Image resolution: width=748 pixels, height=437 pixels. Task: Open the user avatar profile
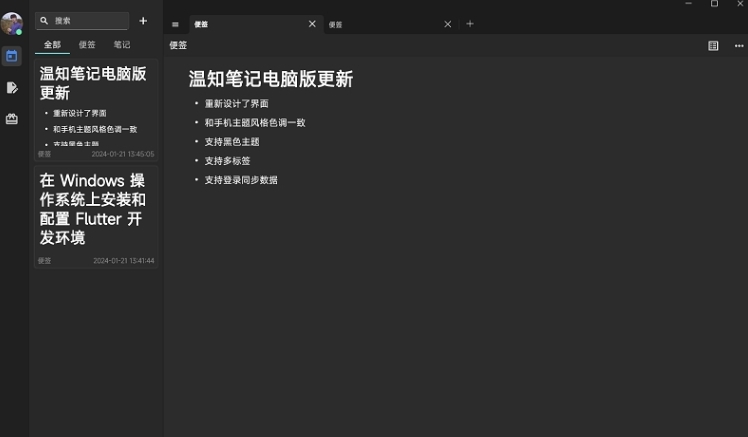12,23
